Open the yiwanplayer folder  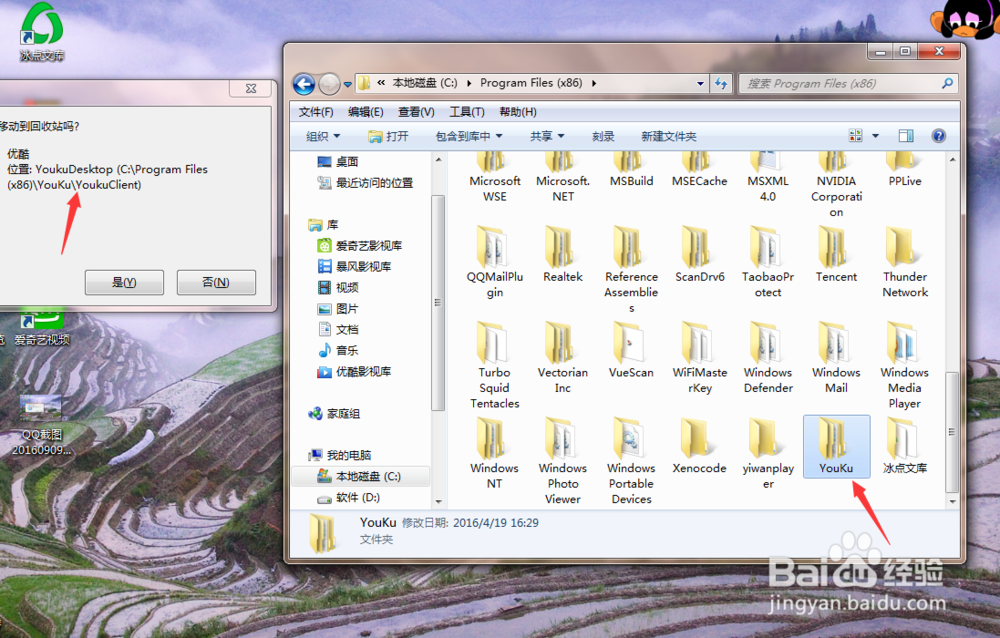coord(768,453)
